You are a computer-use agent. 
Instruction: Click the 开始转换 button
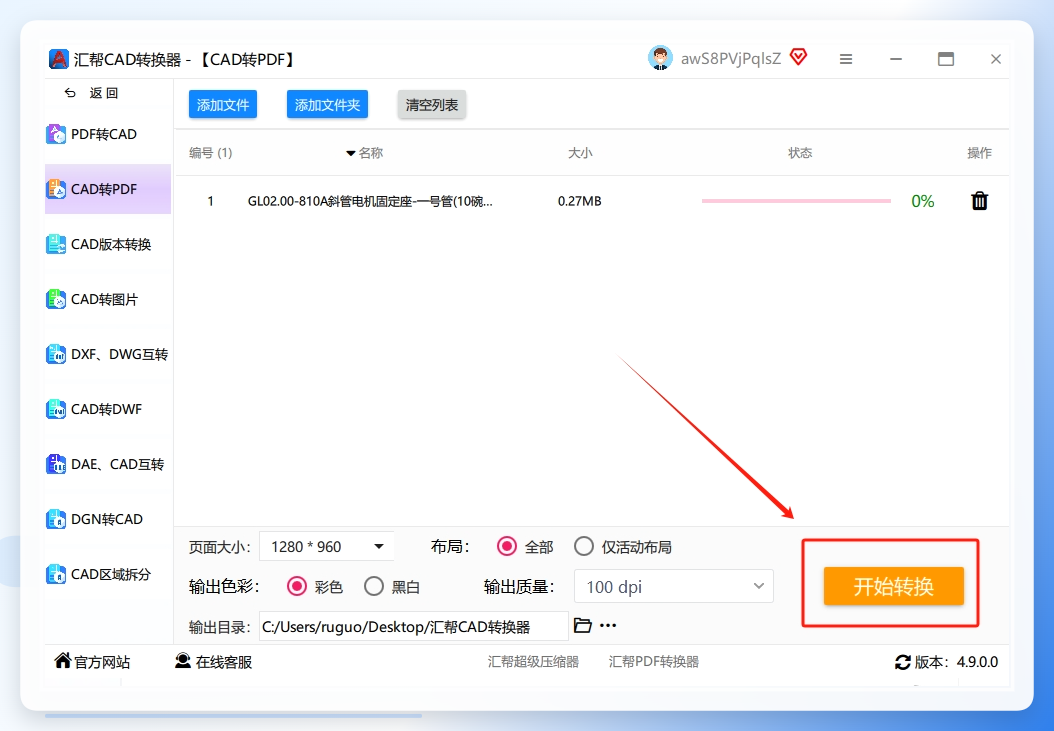pyautogui.click(x=893, y=586)
